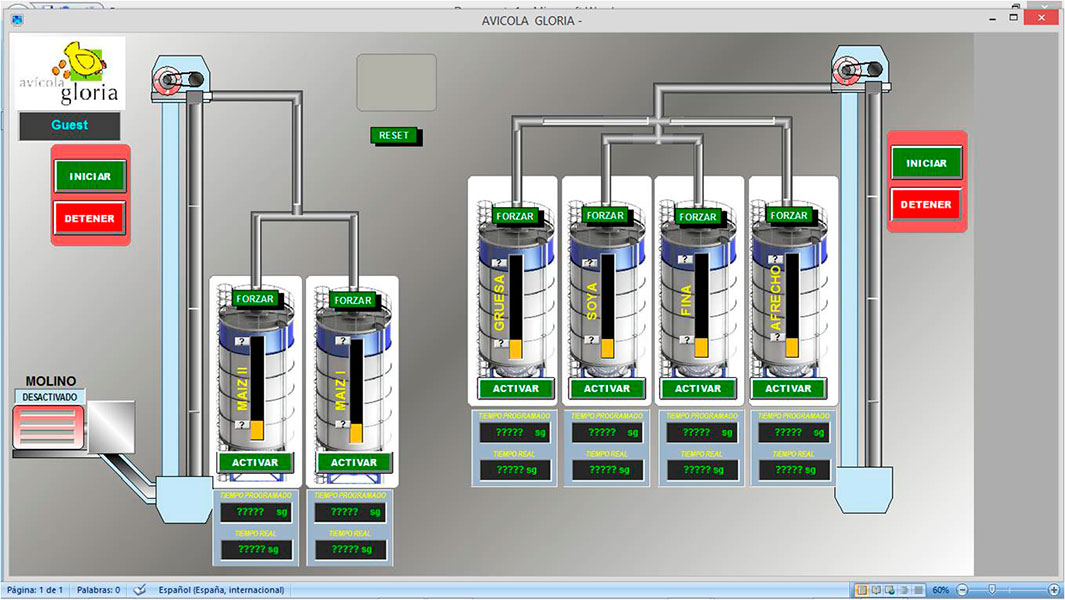Image resolution: width=1065 pixels, height=600 pixels.
Task: Click TIEMPO PROGRAMADO field under FINA silo
Action: [700, 433]
